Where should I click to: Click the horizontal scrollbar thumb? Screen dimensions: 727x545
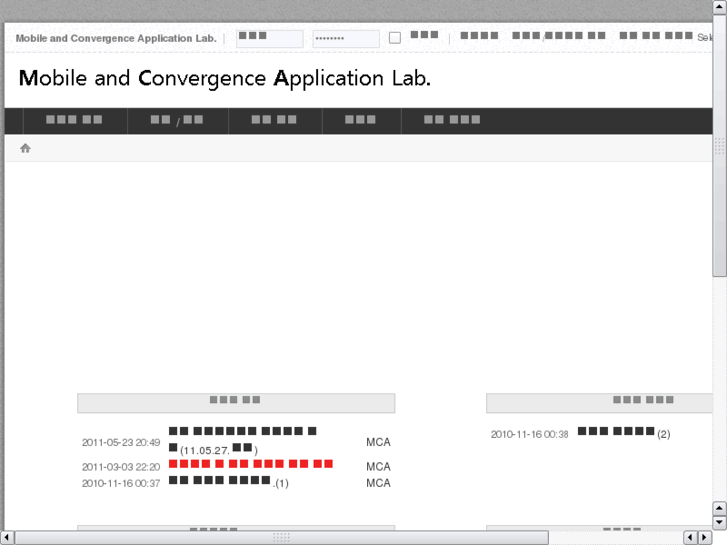tap(281, 537)
